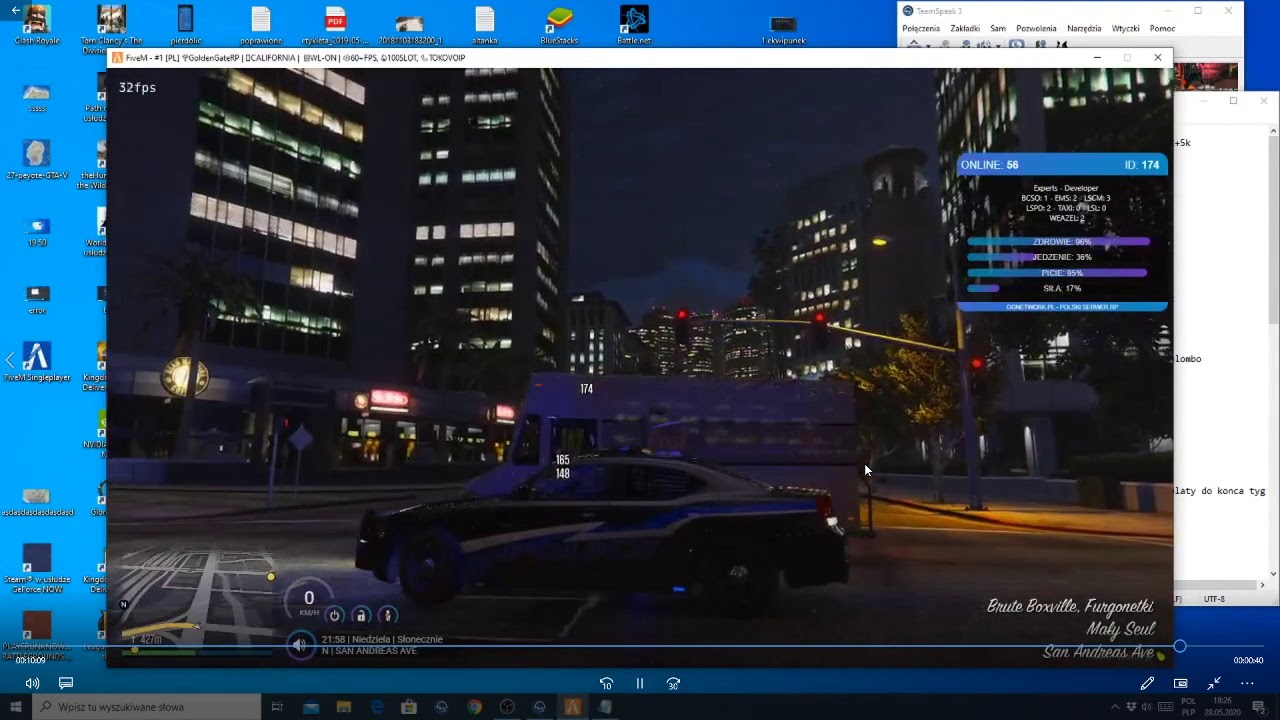Click the taskbar search box
1280x720 pixels.
148,707
